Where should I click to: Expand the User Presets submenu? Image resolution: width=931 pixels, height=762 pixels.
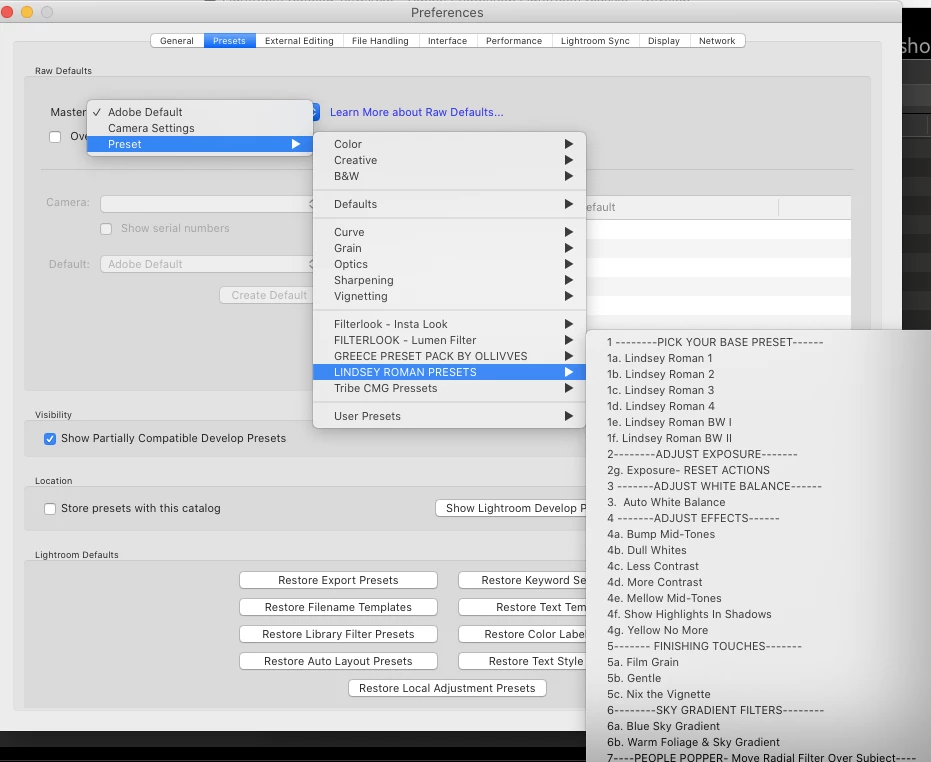click(449, 416)
